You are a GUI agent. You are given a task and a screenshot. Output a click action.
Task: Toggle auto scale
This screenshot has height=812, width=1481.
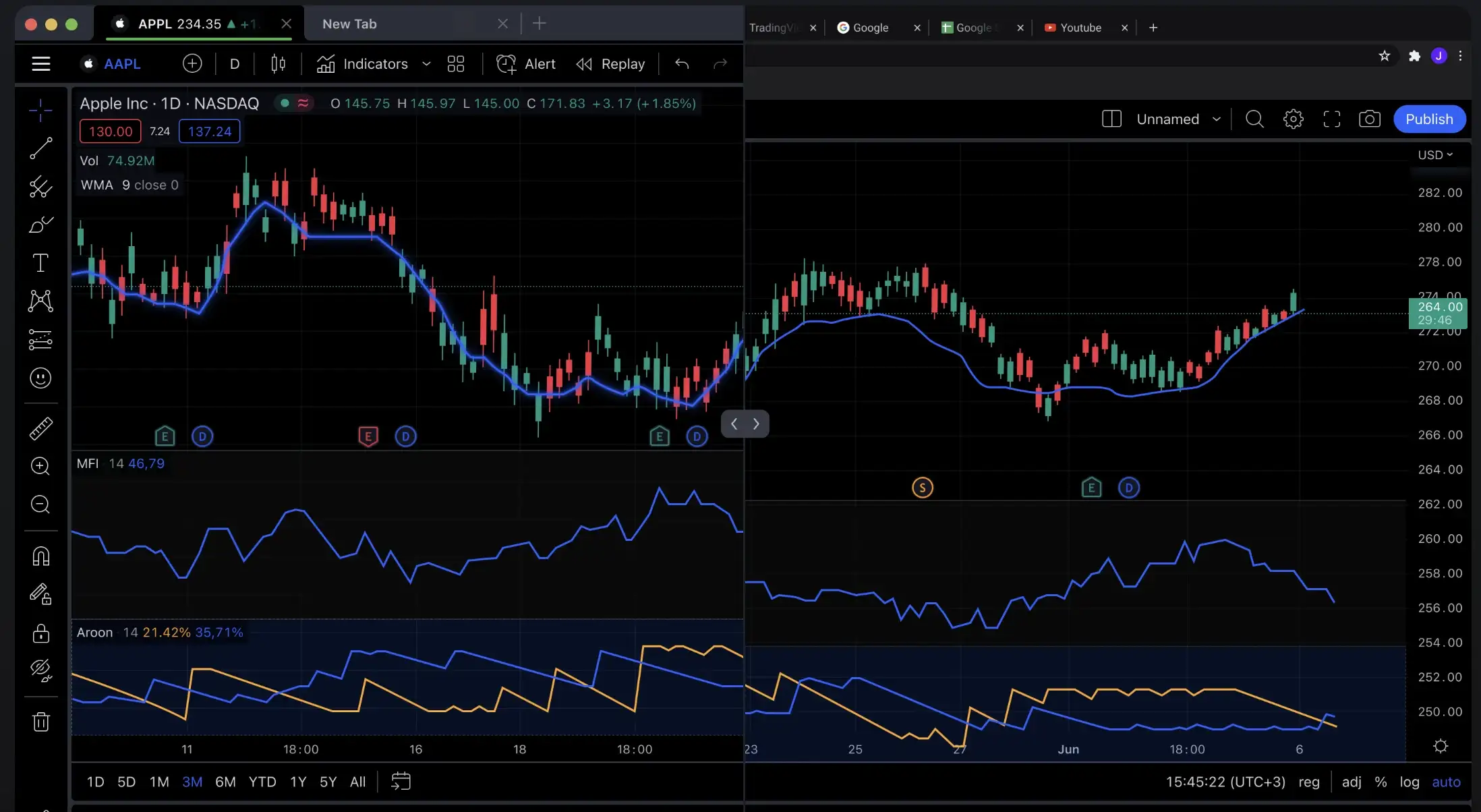pyautogui.click(x=1446, y=782)
